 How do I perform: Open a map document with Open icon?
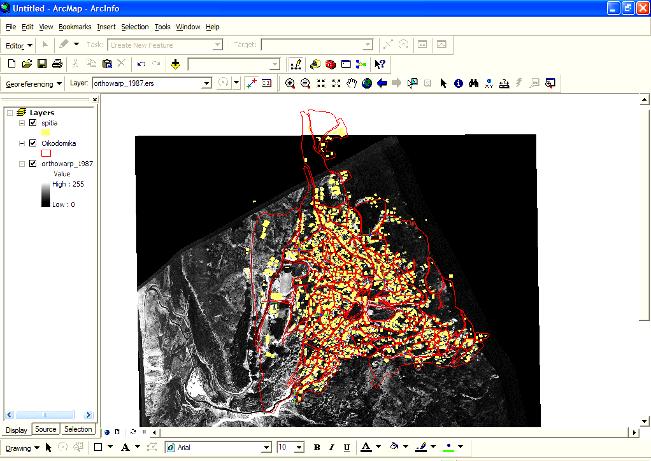point(27,64)
